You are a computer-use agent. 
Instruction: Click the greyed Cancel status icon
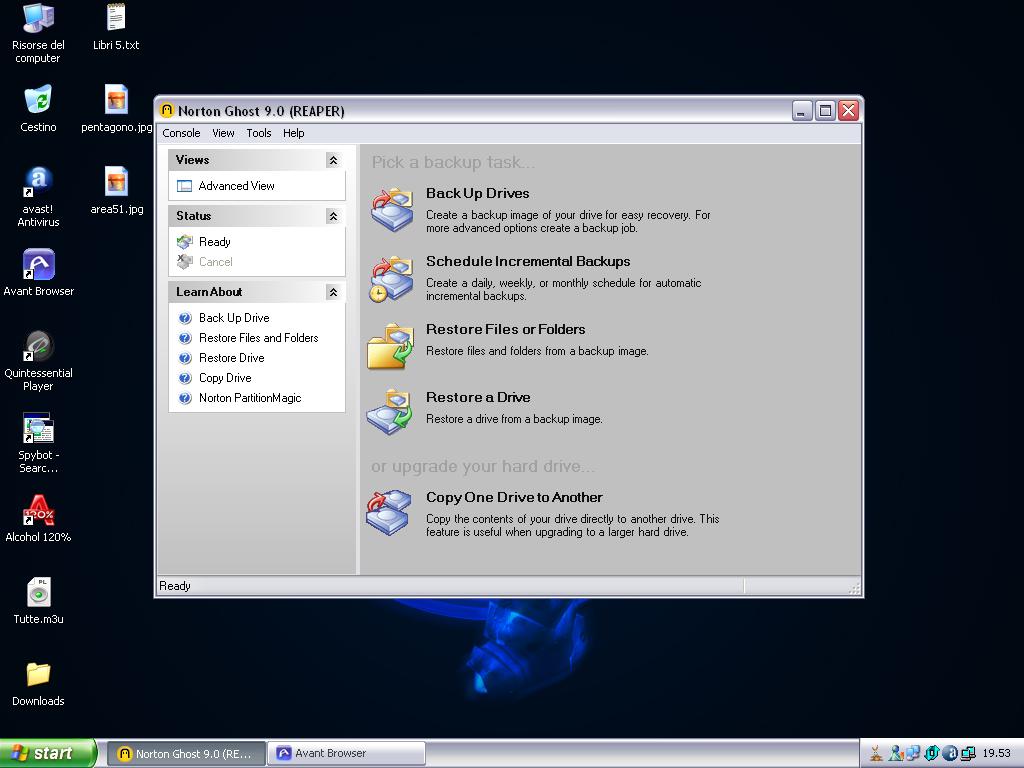click(x=185, y=262)
